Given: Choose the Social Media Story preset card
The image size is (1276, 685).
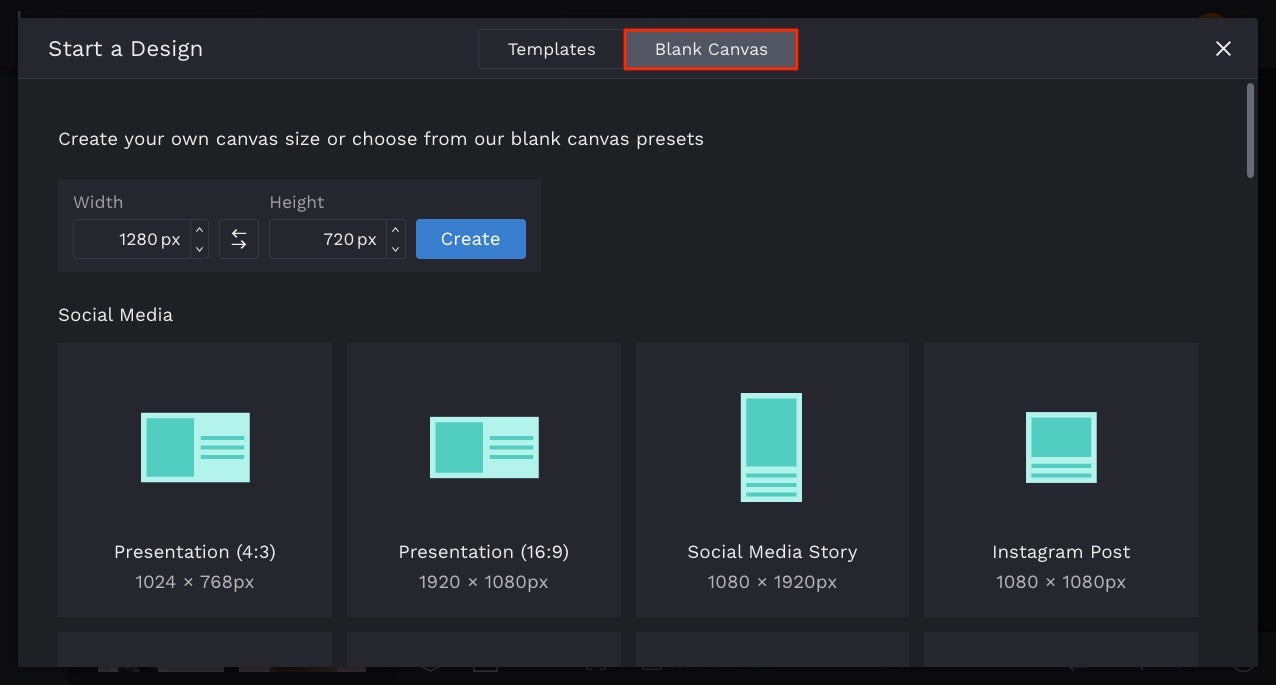Looking at the screenshot, I should point(771,479).
